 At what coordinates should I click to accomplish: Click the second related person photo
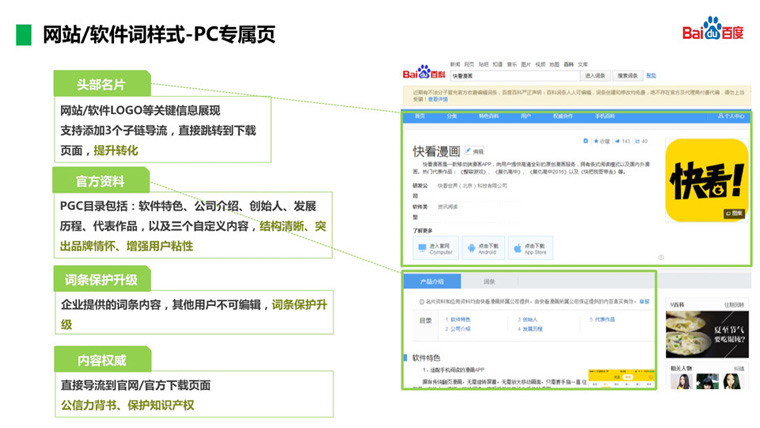[x=707, y=381]
